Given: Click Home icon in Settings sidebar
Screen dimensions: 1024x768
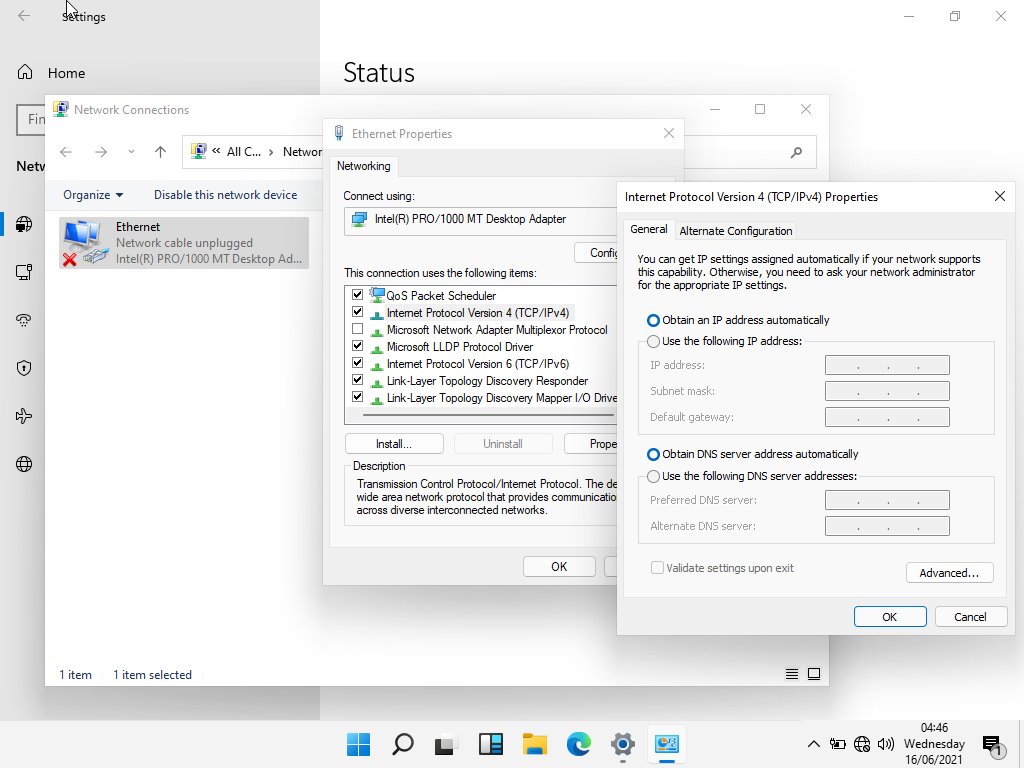Looking at the screenshot, I should (25, 72).
